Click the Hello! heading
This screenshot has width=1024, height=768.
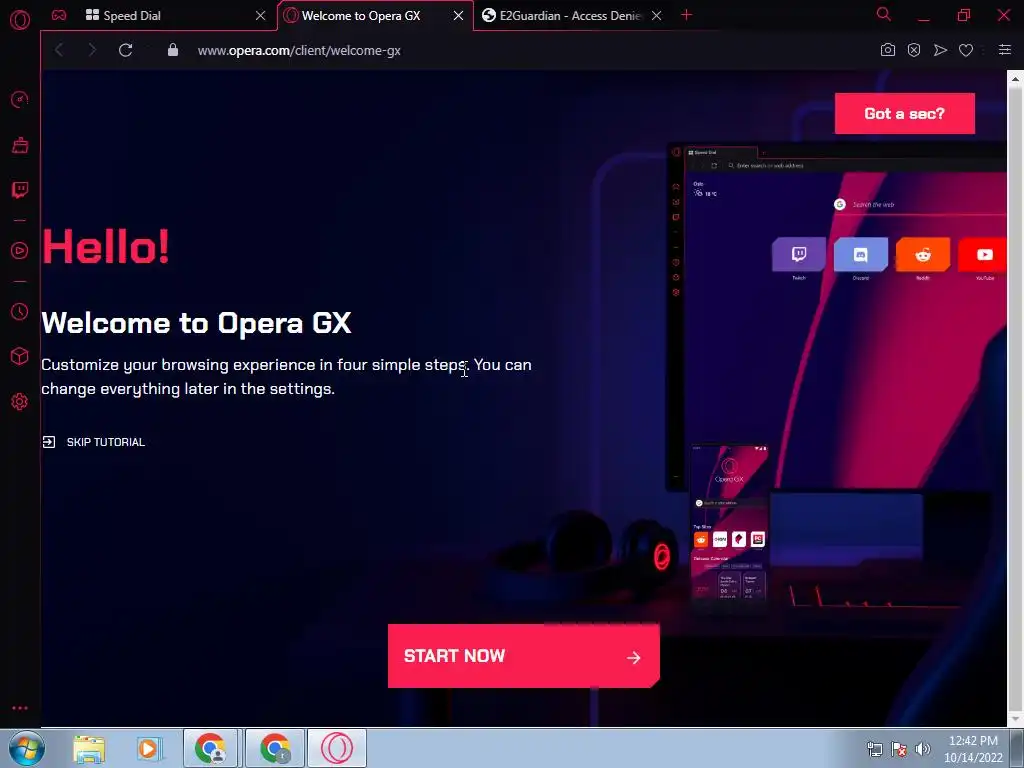coord(106,247)
